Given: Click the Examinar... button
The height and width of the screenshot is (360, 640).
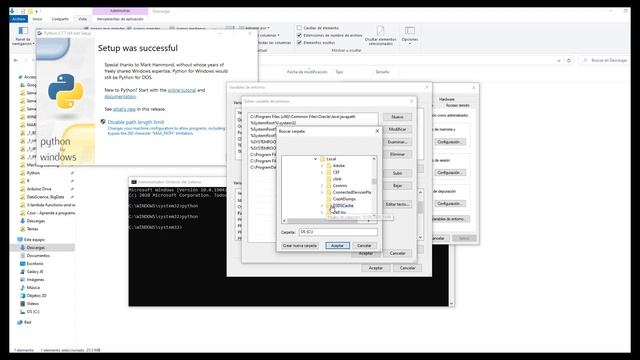Looking at the screenshot, I should [x=397, y=142].
